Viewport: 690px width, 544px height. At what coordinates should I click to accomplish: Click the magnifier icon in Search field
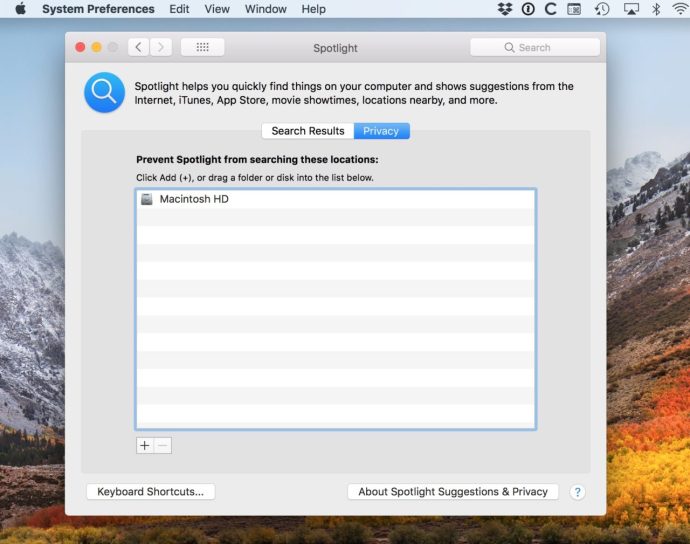(x=509, y=48)
